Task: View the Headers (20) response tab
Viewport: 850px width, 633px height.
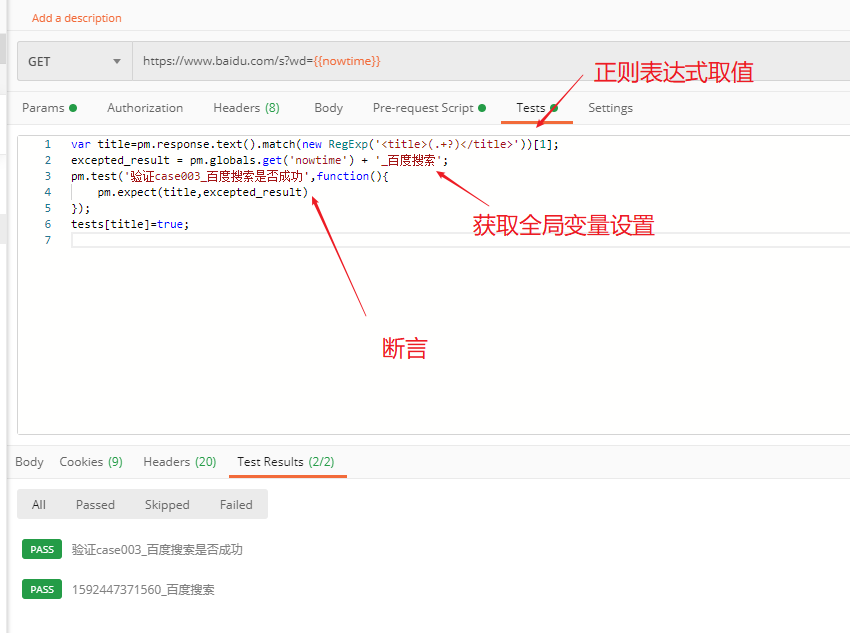Action: [x=180, y=462]
